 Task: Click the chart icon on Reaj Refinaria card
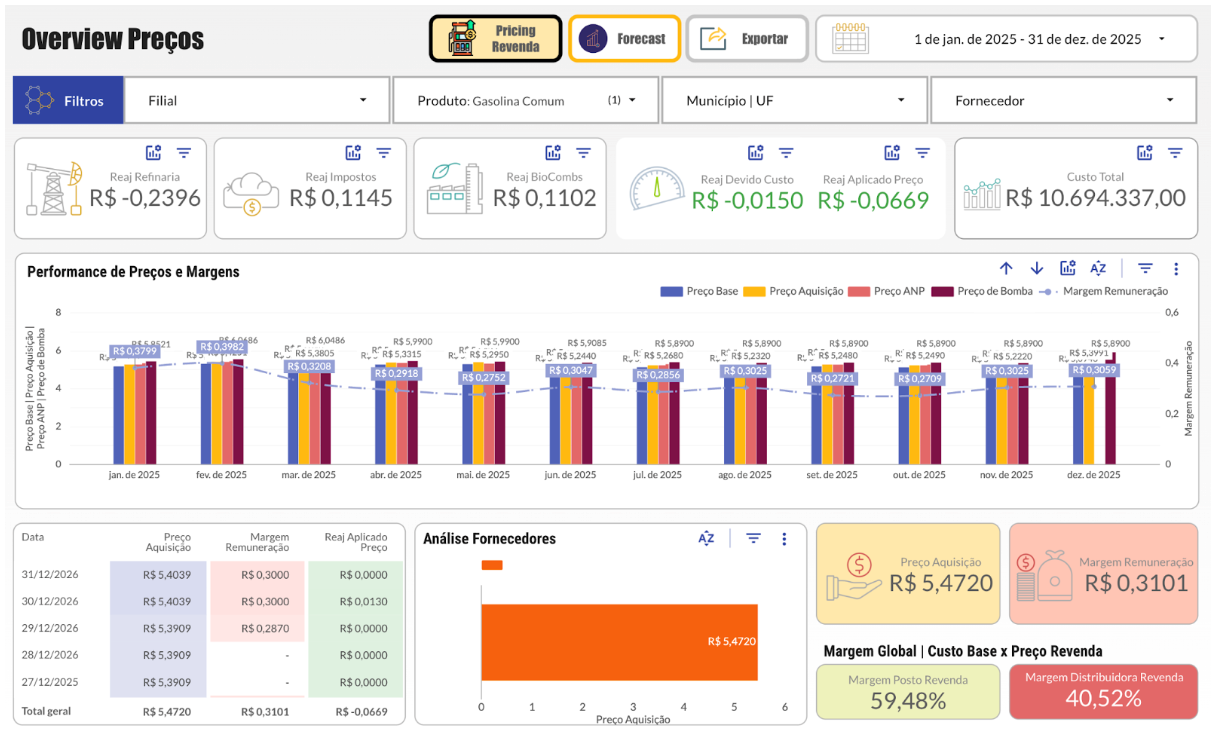pyautogui.click(x=153, y=153)
